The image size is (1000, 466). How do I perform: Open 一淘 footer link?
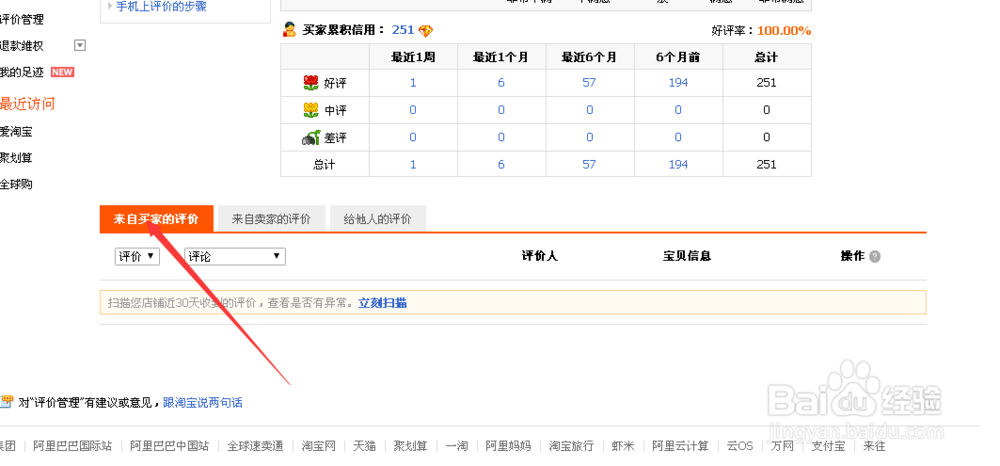[x=457, y=446]
